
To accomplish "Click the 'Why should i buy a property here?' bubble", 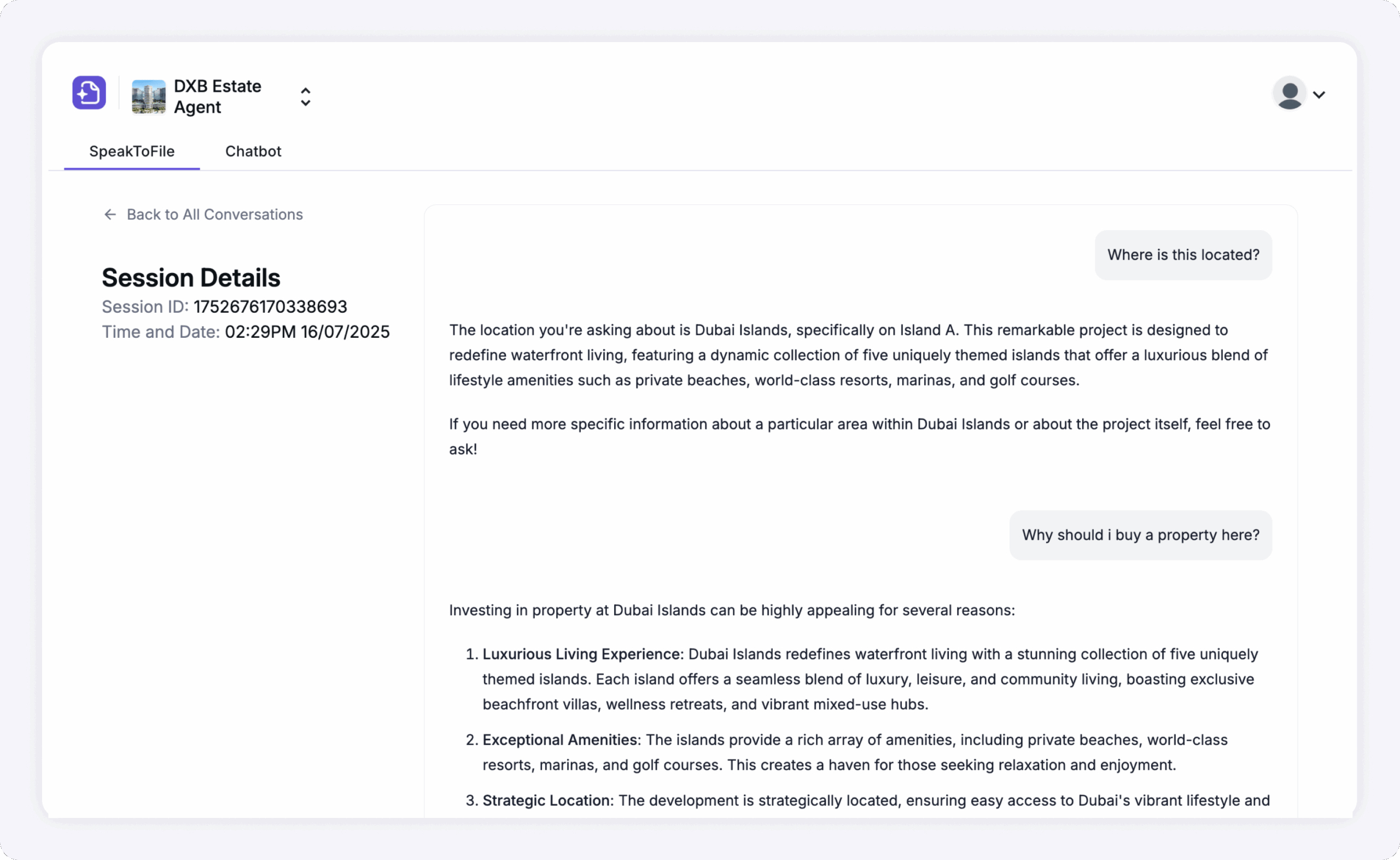I will [1141, 535].
